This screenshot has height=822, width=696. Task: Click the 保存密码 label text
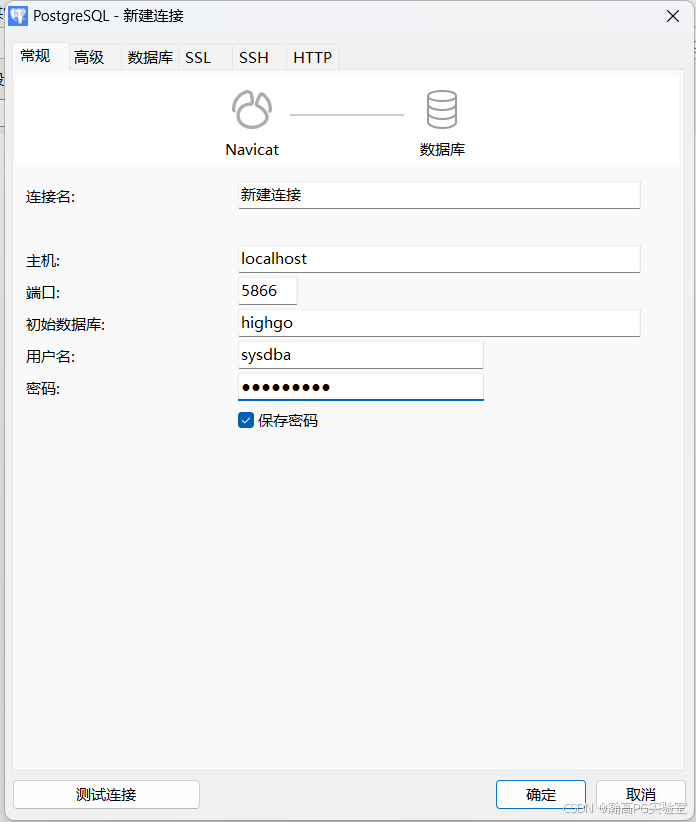click(x=288, y=420)
